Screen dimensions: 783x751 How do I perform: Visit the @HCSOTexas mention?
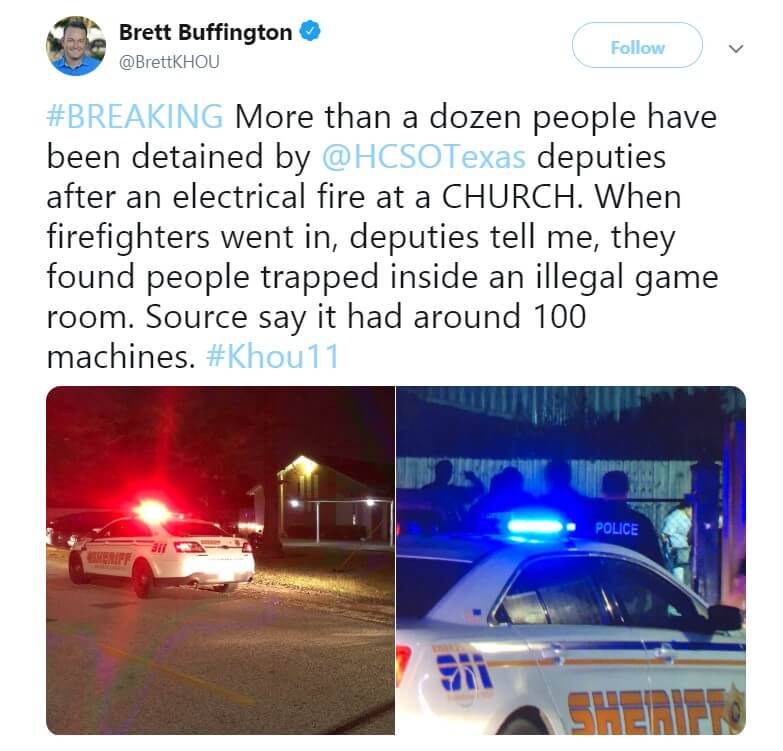423,156
